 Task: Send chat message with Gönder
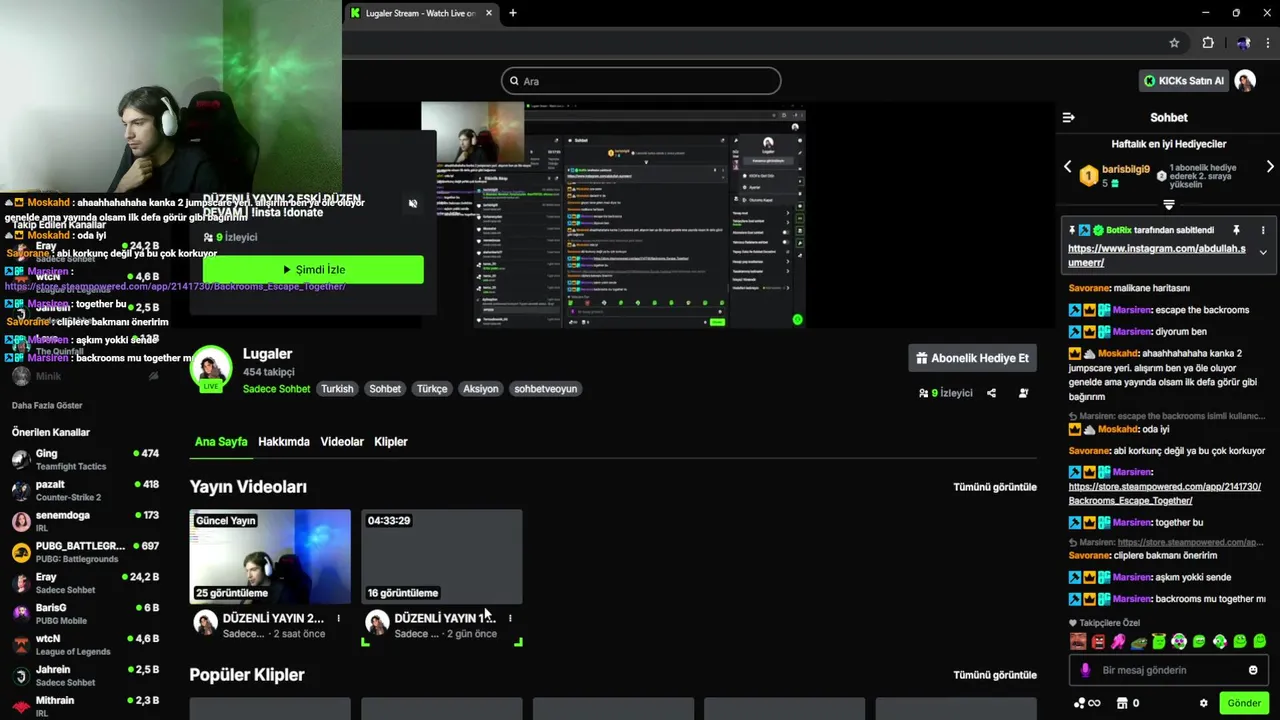(1244, 703)
